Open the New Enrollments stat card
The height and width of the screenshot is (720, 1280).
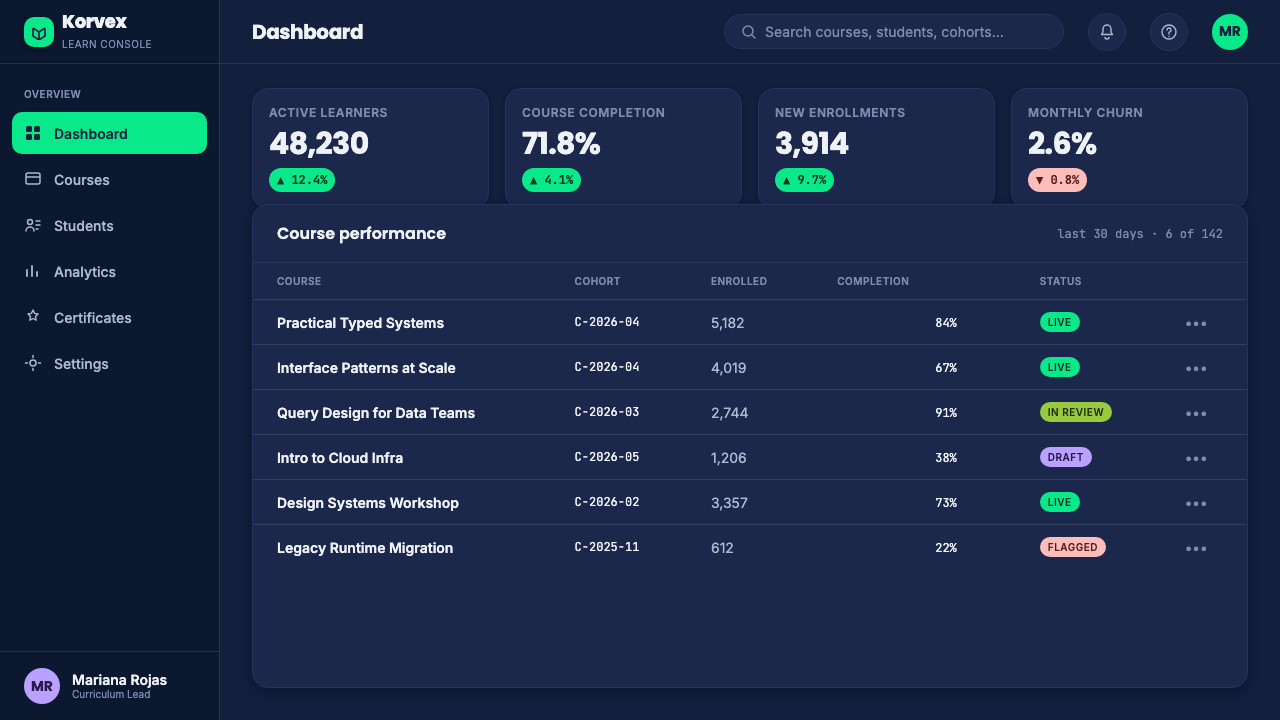coord(876,147)
